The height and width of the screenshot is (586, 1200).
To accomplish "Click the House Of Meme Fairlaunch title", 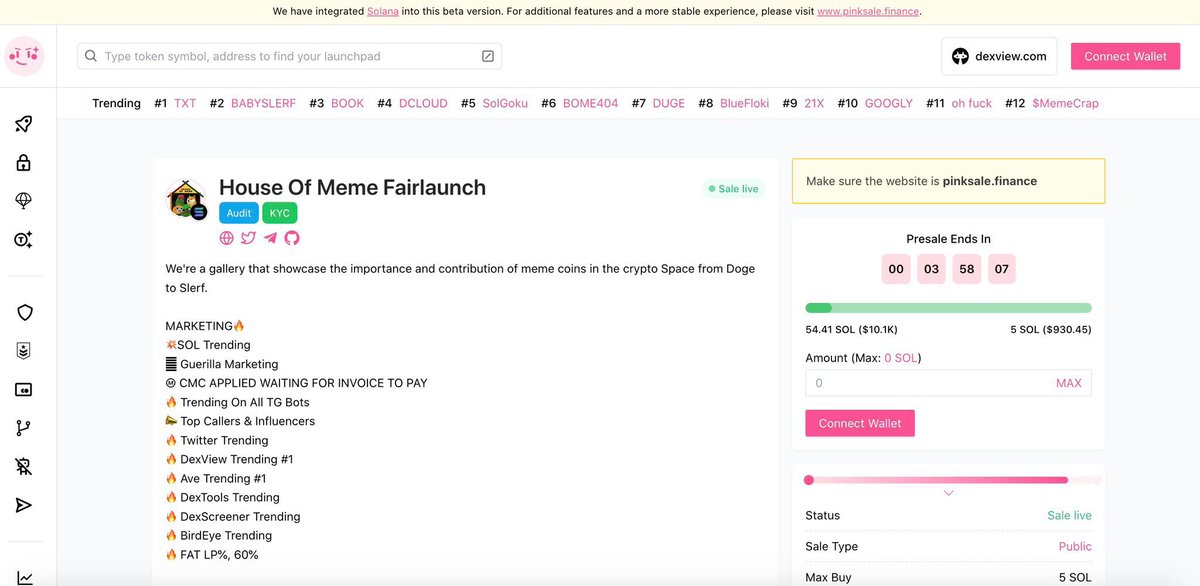I will 352,187.
